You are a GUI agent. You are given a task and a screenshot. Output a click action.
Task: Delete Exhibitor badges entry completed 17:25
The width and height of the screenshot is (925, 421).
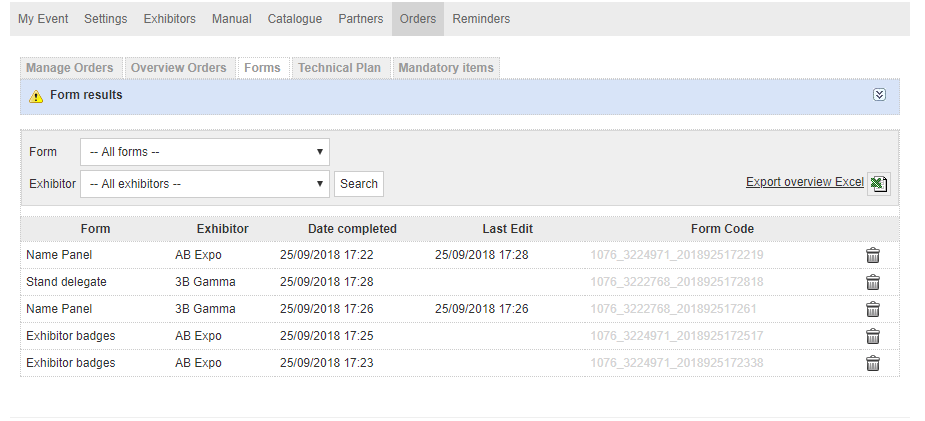point(872,336)
